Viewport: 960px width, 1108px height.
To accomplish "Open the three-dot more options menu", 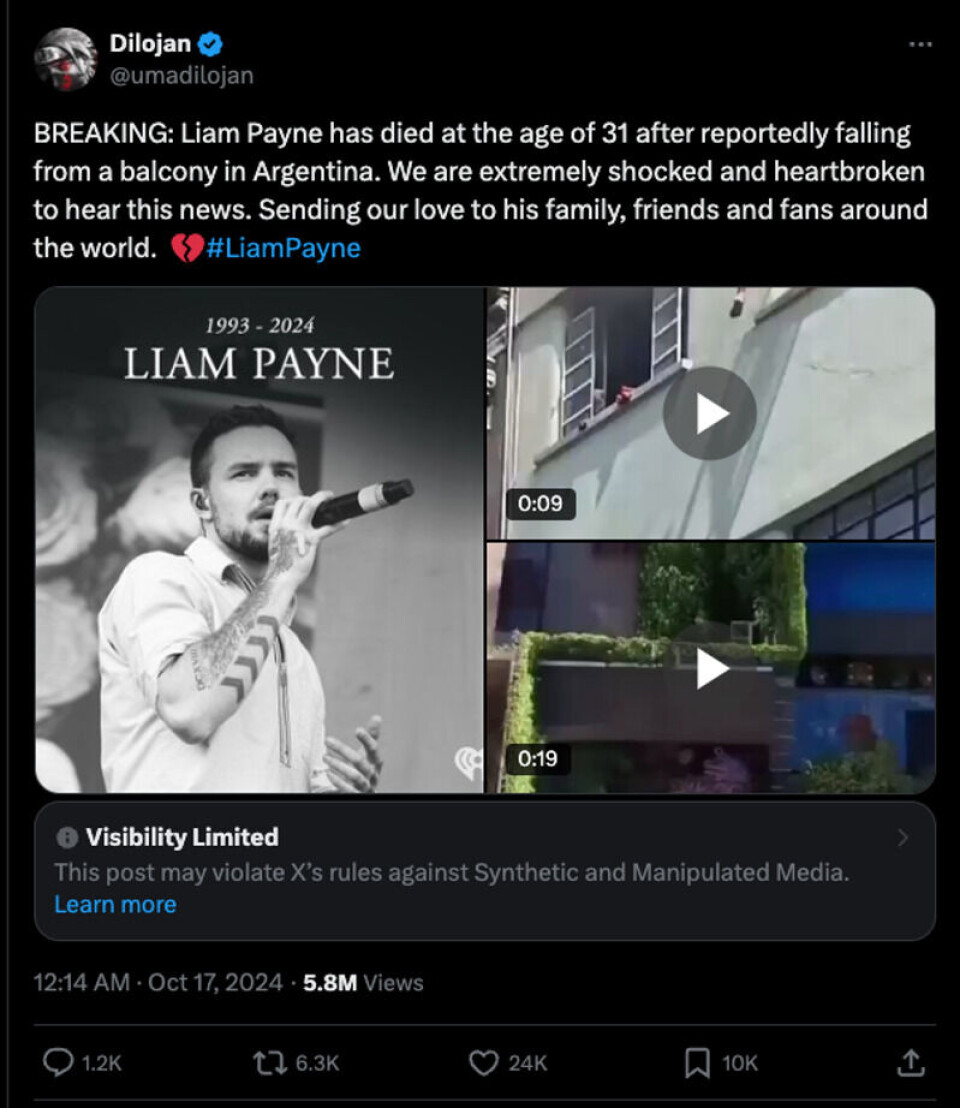I will [x=919, y=45].
